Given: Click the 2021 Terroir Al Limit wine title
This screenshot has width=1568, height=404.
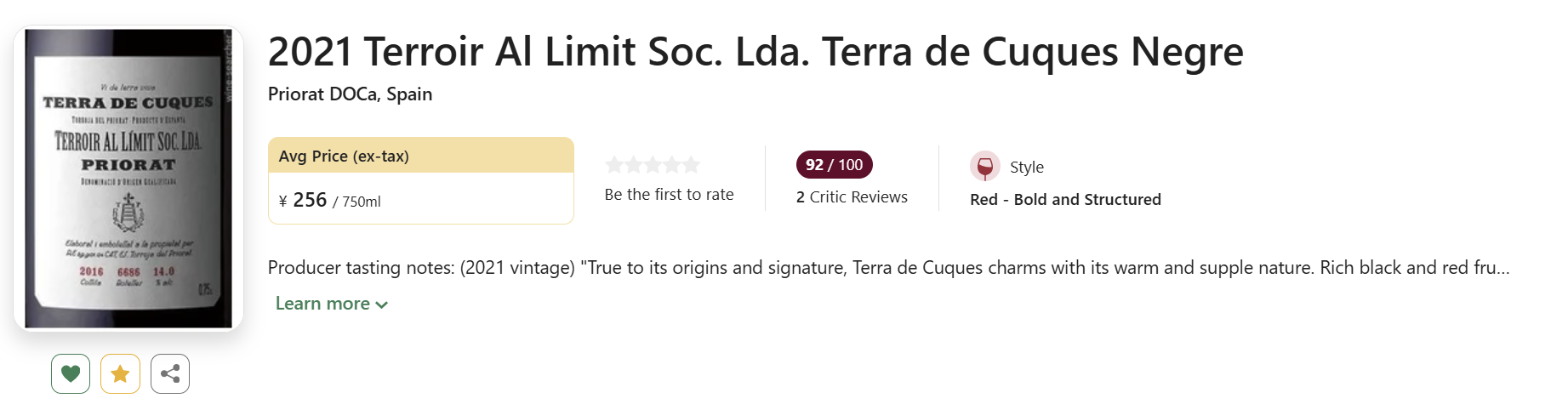Looking at the screenshot, I should click(x=755, y=52).
